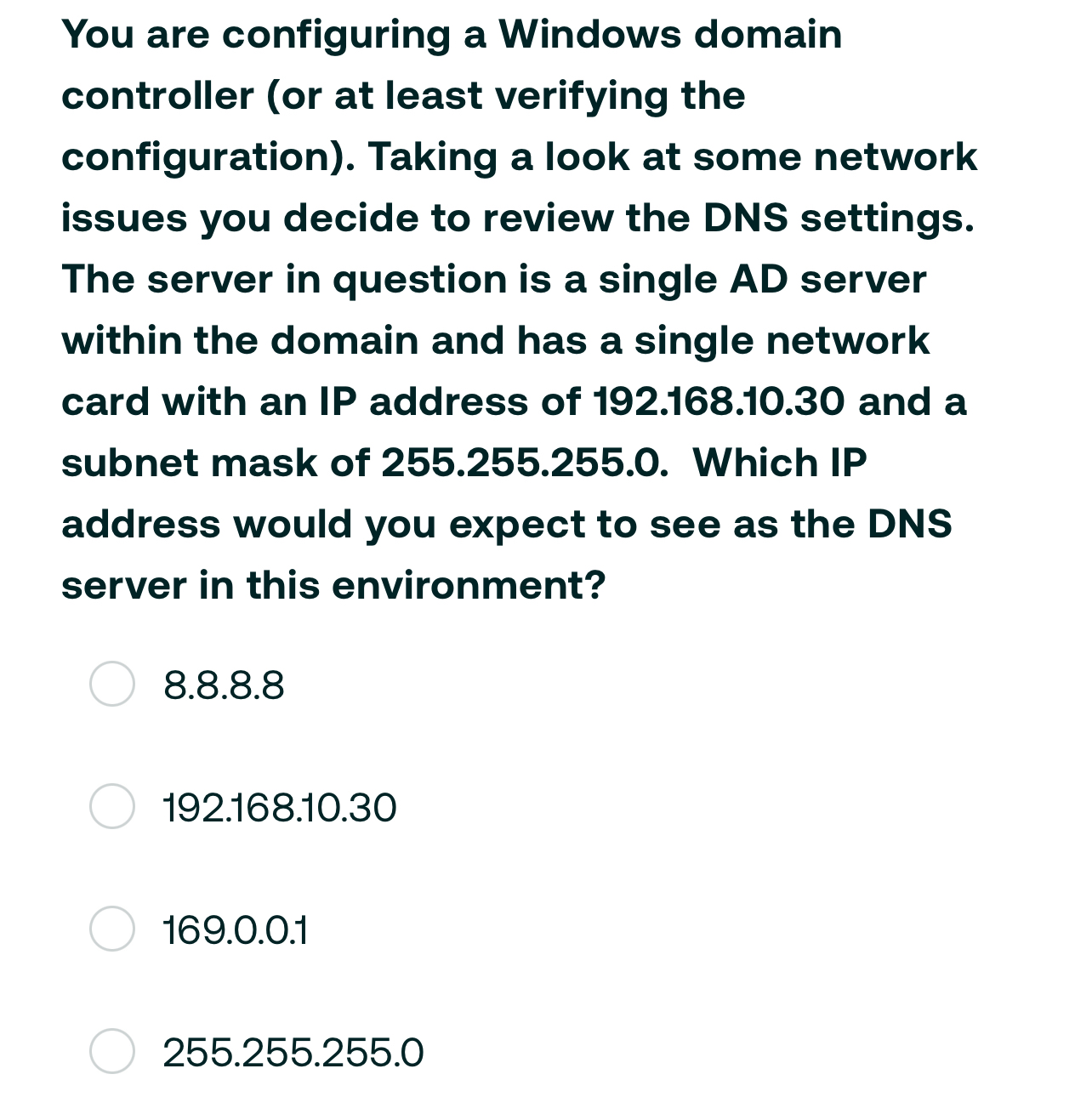The image size is (1092, 1097).
Task: Click the bold DNS question paragraph
Action: tap(519, 306)
